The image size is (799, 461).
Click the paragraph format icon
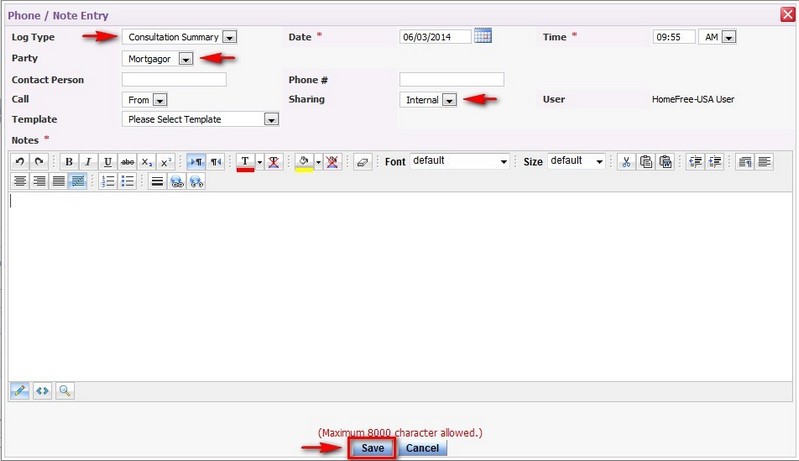click(x=744, y=162)
